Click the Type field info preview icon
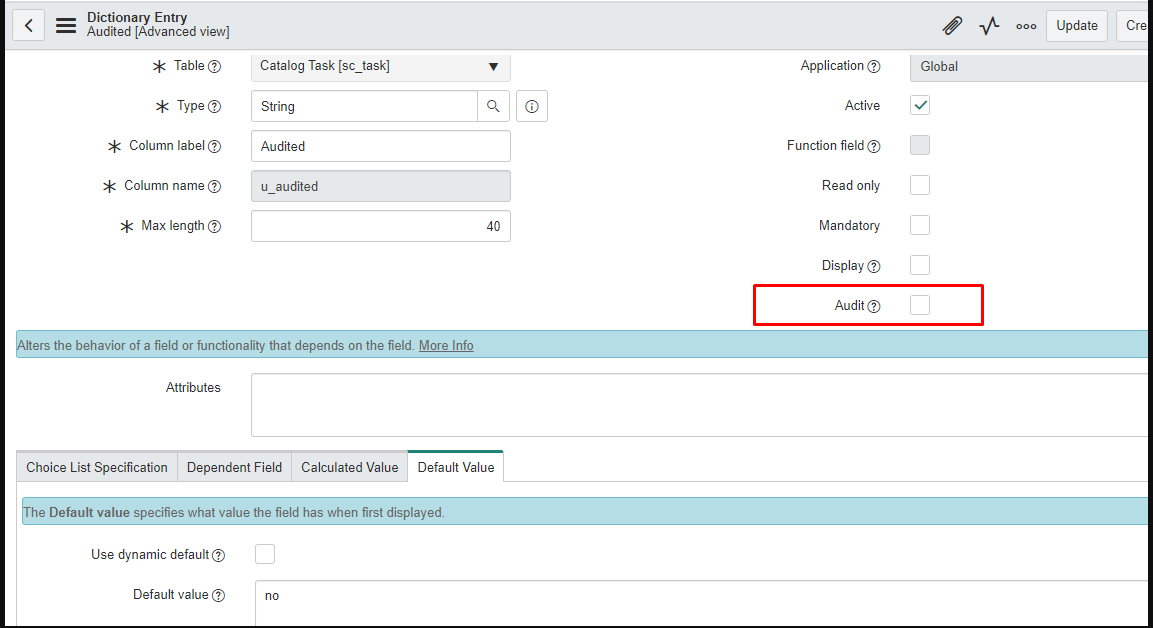Viewport: 1153px width, 628px height. (532, 107)
